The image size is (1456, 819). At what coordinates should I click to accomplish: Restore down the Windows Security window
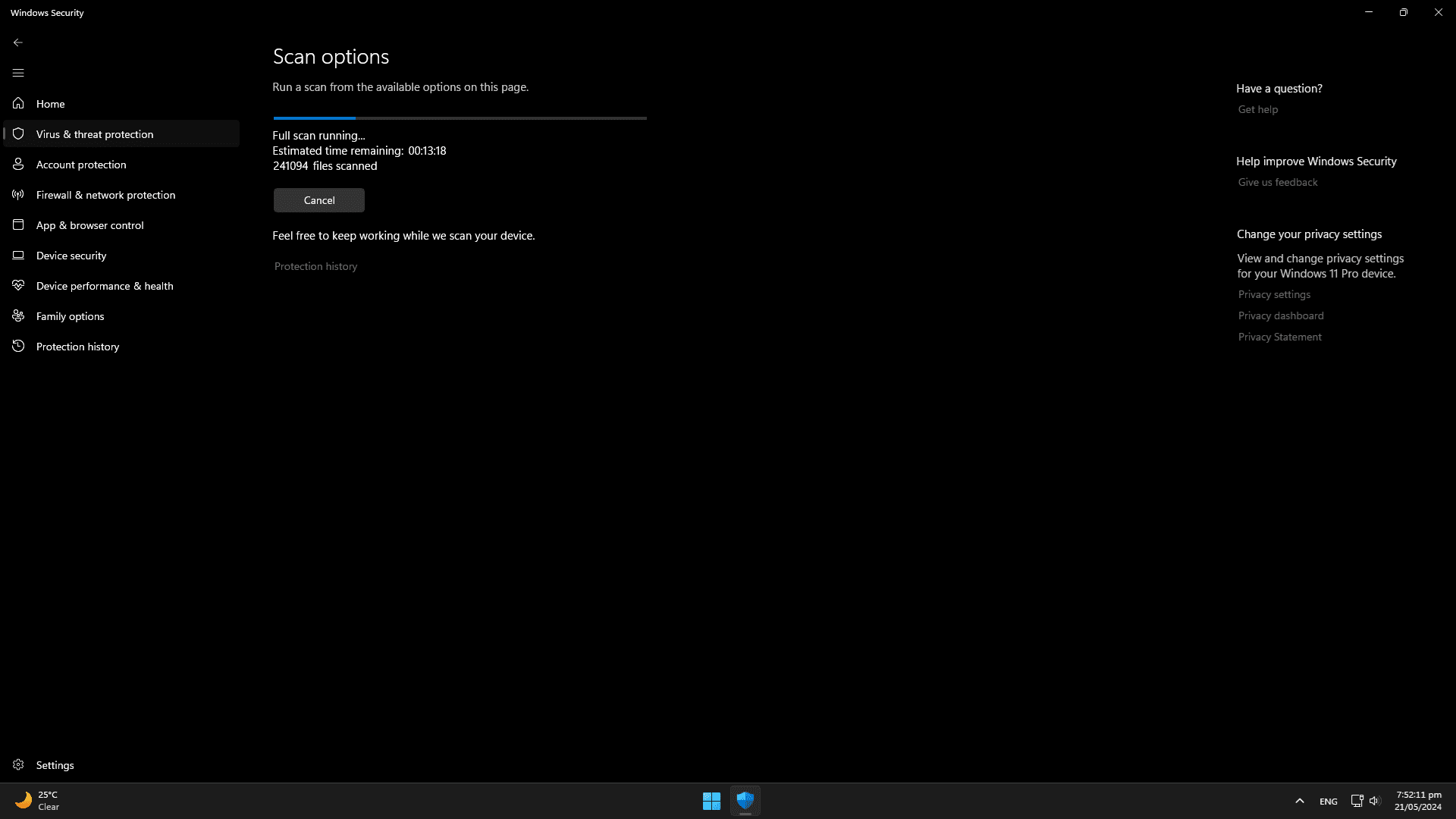1404,12
